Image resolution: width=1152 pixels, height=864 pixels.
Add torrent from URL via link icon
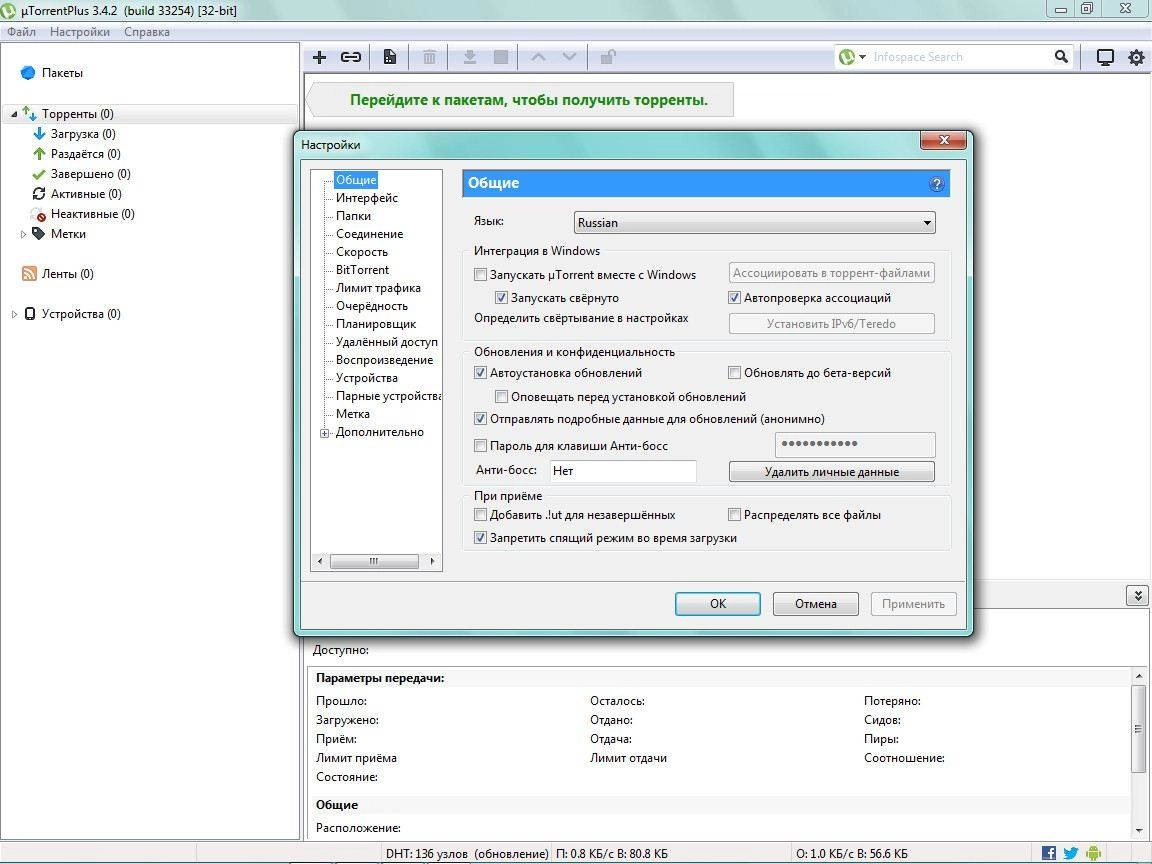coord(350,57)
